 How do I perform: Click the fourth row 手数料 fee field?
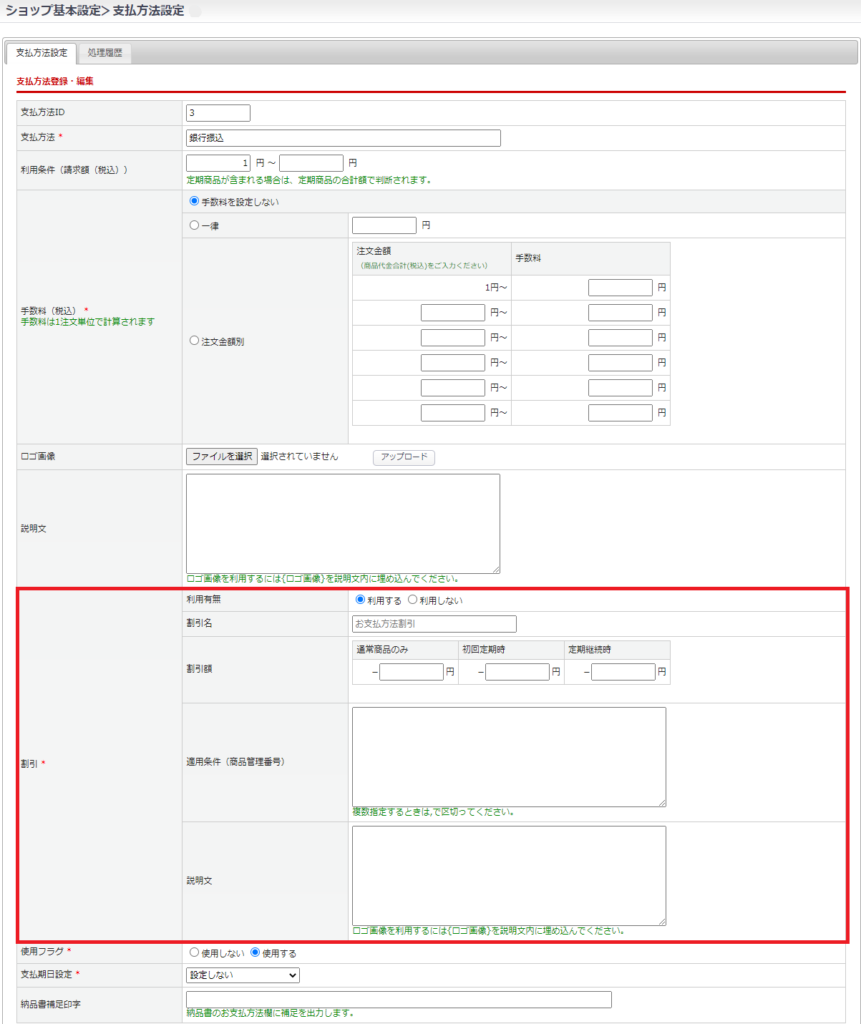point(620,362)
